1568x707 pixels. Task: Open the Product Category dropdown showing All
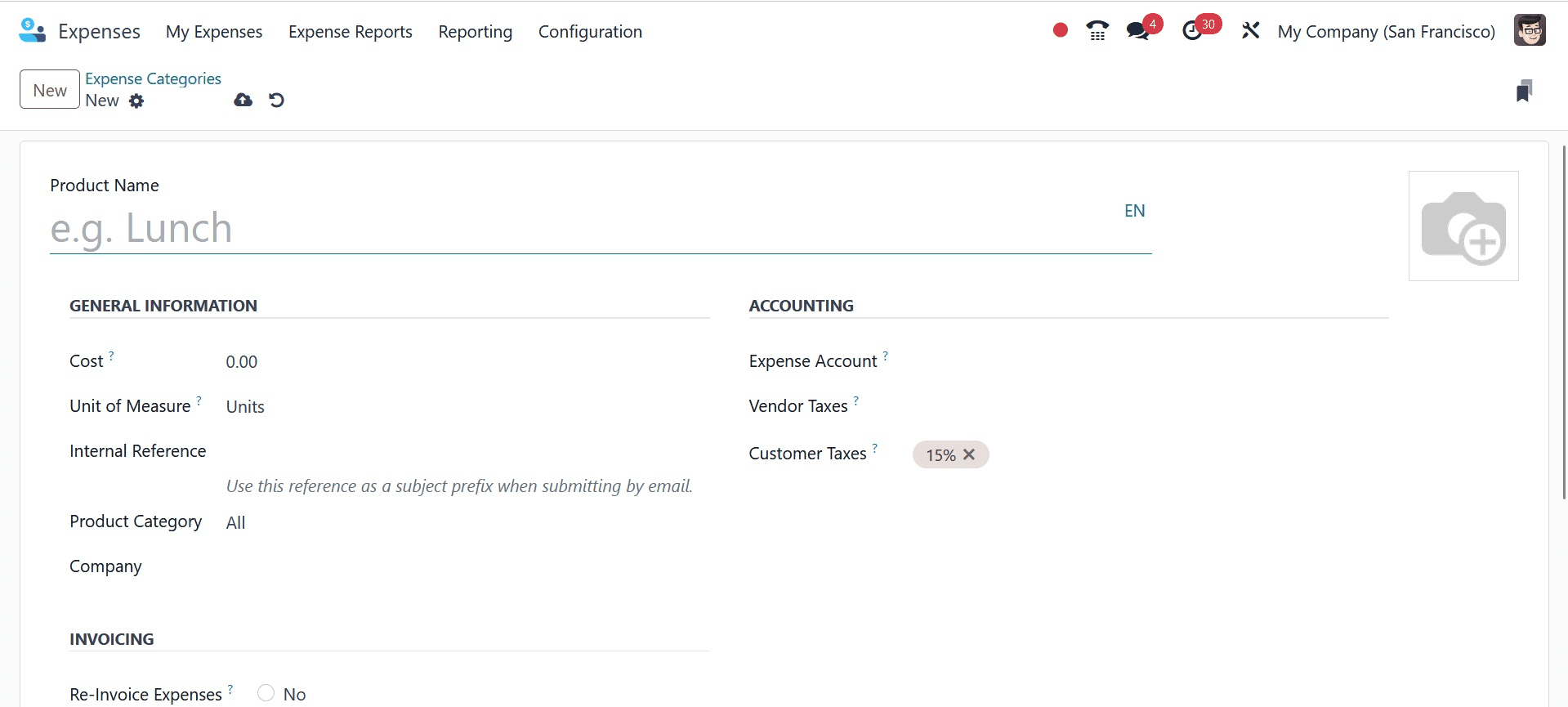[x=467, y=523]
